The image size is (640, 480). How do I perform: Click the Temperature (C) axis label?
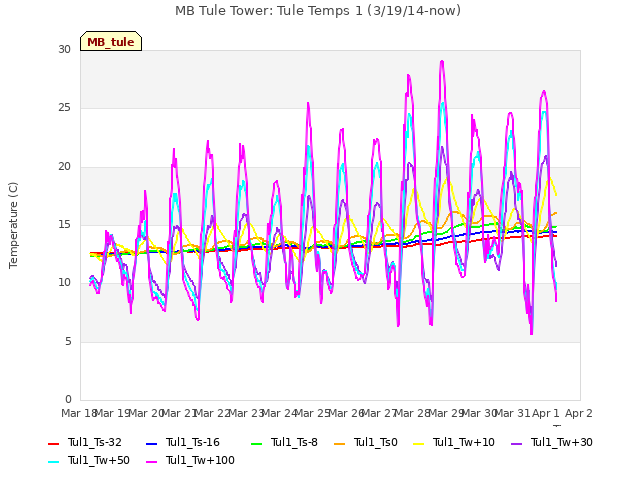click(13, 225)
